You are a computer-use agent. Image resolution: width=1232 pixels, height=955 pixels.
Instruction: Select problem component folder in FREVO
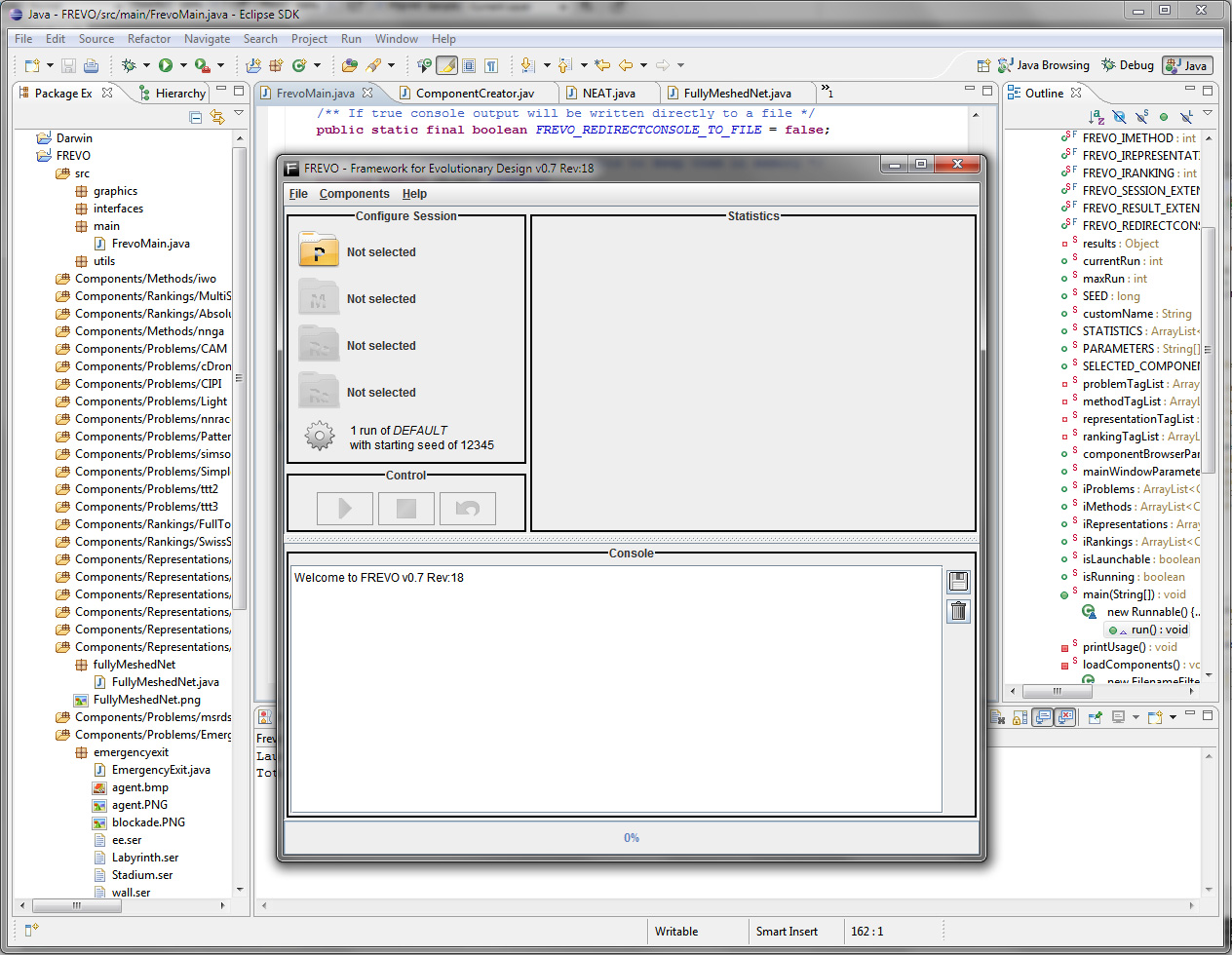tap(319, 250)
